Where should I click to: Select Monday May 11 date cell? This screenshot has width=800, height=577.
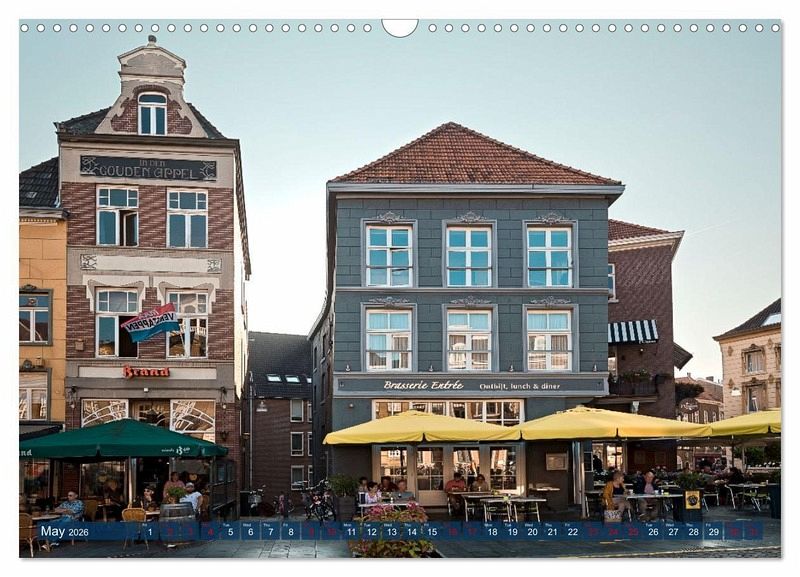tap(351, 532)
